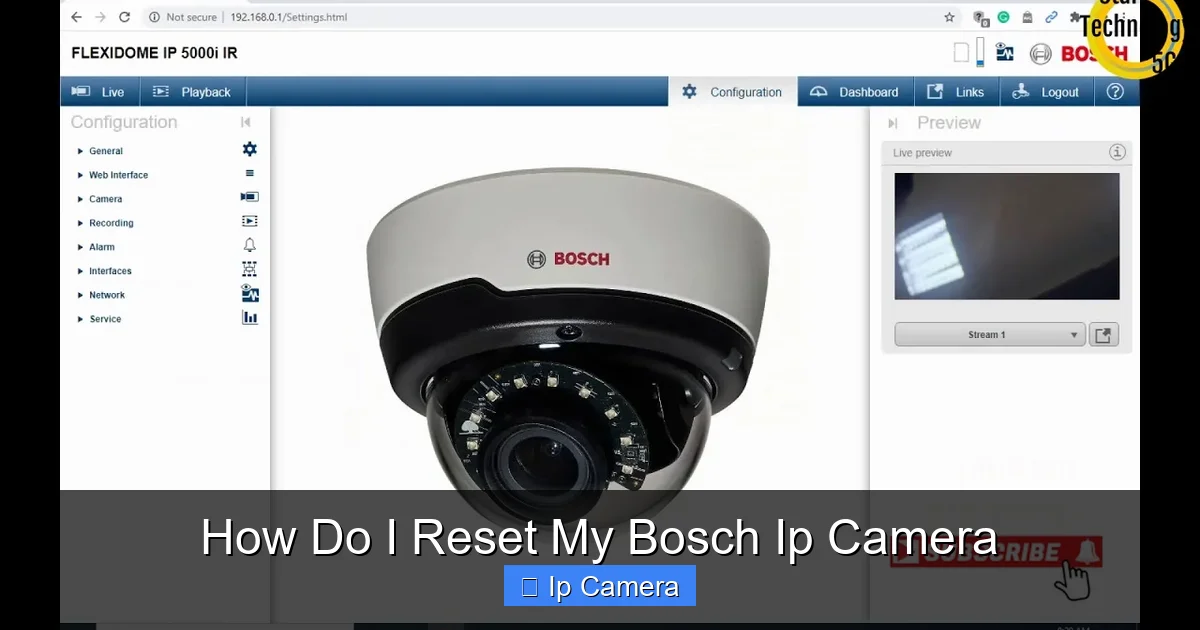Screen dimensions: 1200x630
Task: Open the Not secure site info
Action: point(182,17)
